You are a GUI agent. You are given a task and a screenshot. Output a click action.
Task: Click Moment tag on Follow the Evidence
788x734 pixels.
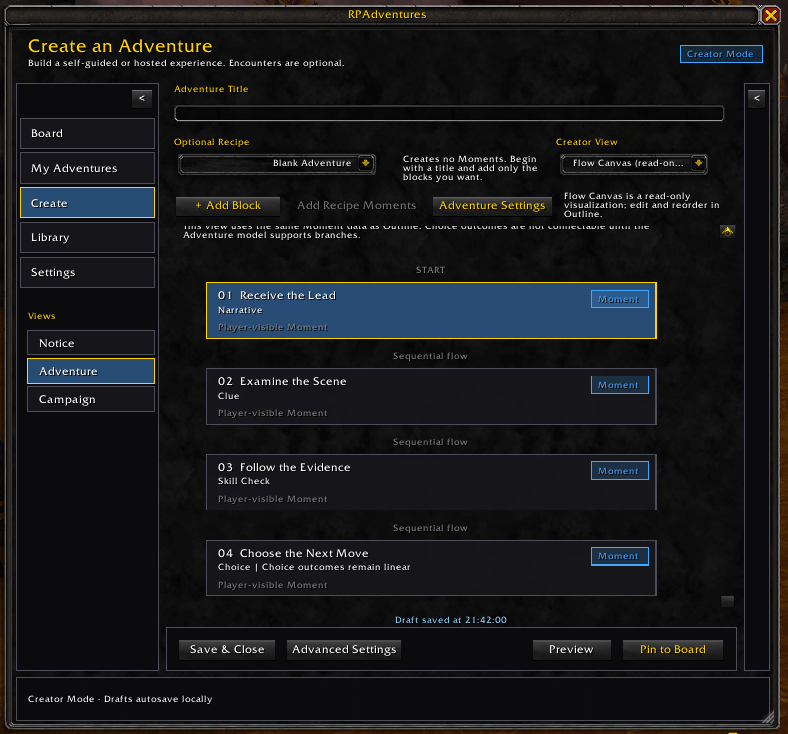click(620, 471)
